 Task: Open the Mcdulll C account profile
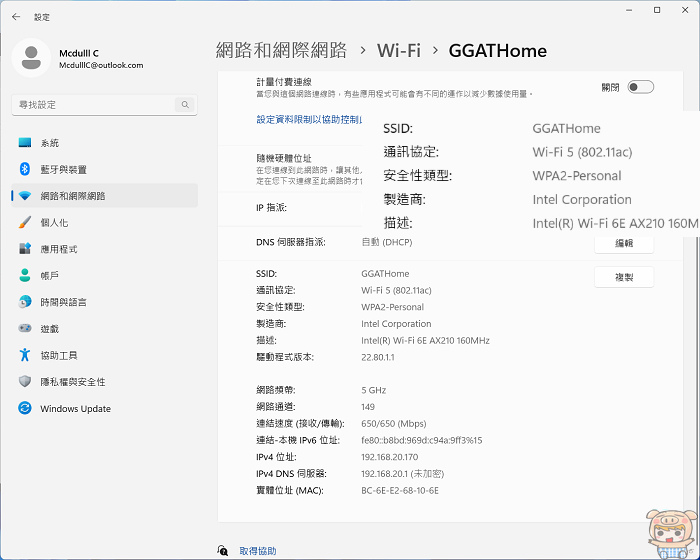(x=80, y=57)
